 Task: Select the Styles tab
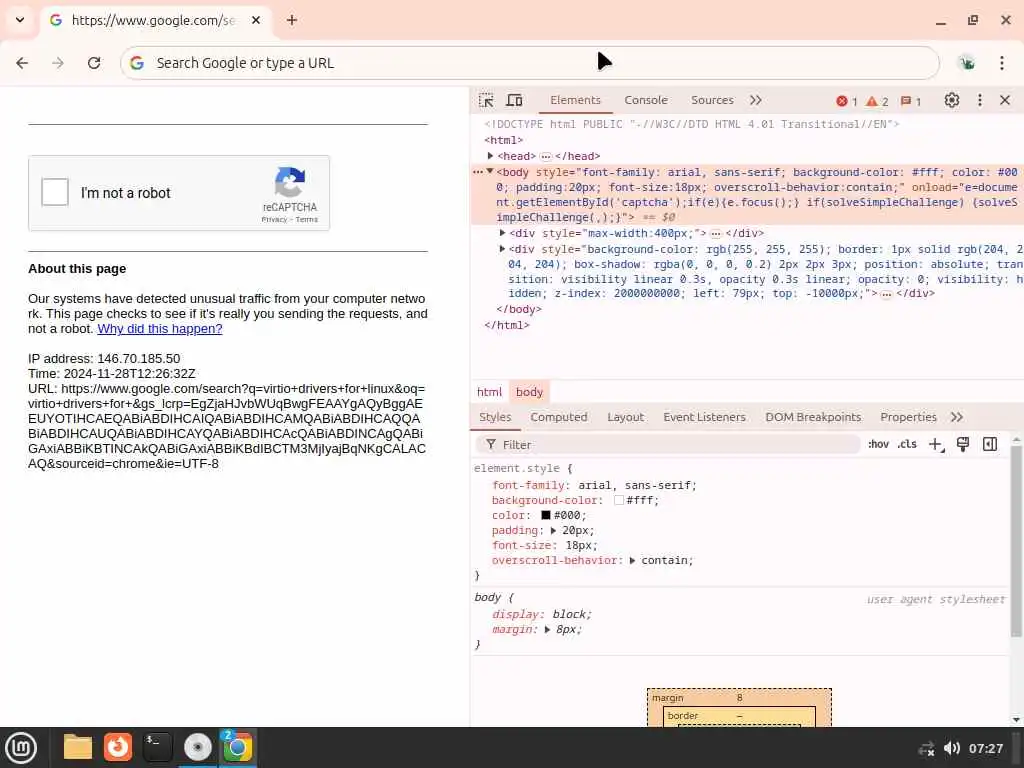tap(495, 417)
